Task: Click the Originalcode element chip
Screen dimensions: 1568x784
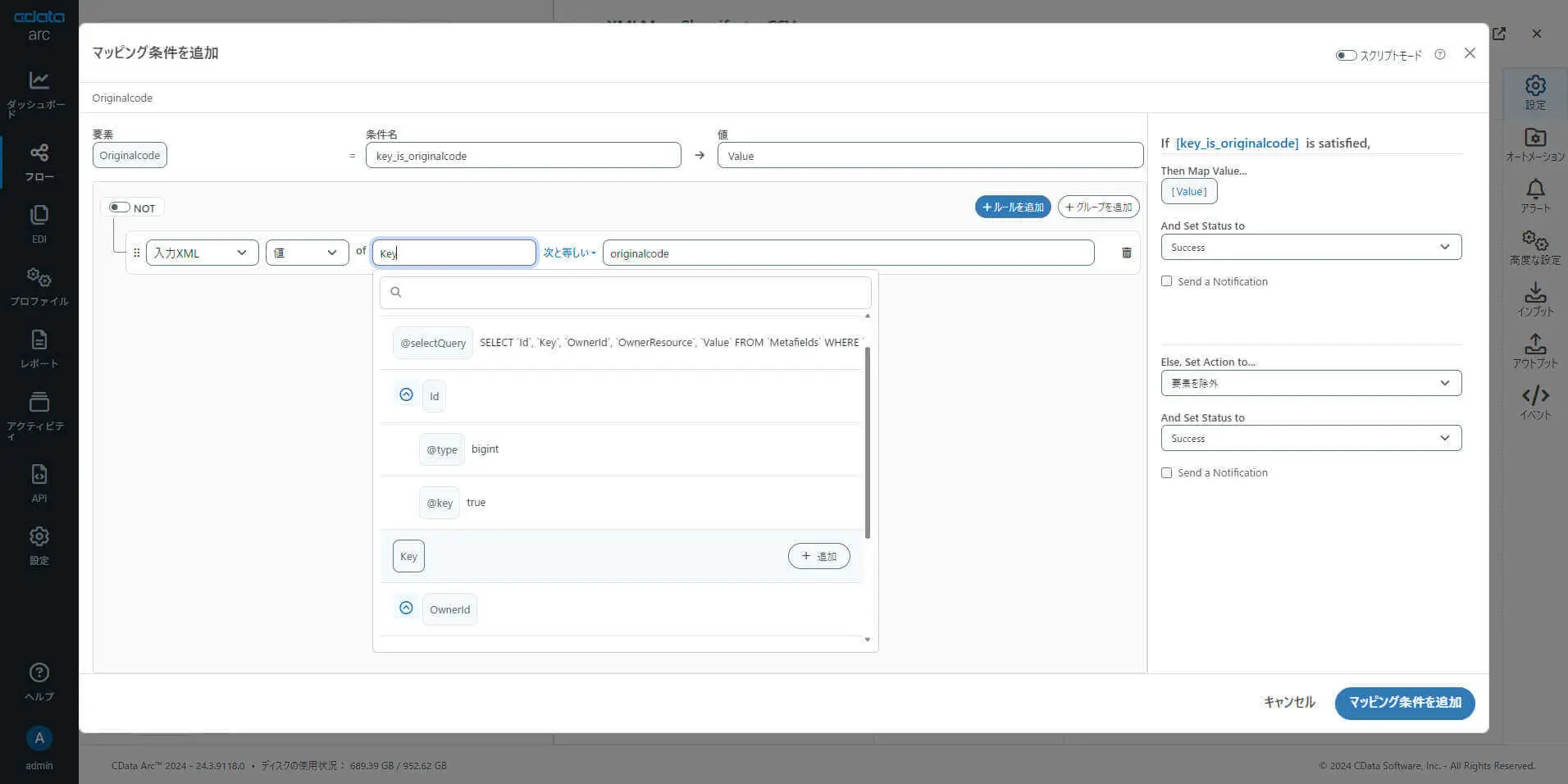Action: pyautogui.click(x=130, y=155)
